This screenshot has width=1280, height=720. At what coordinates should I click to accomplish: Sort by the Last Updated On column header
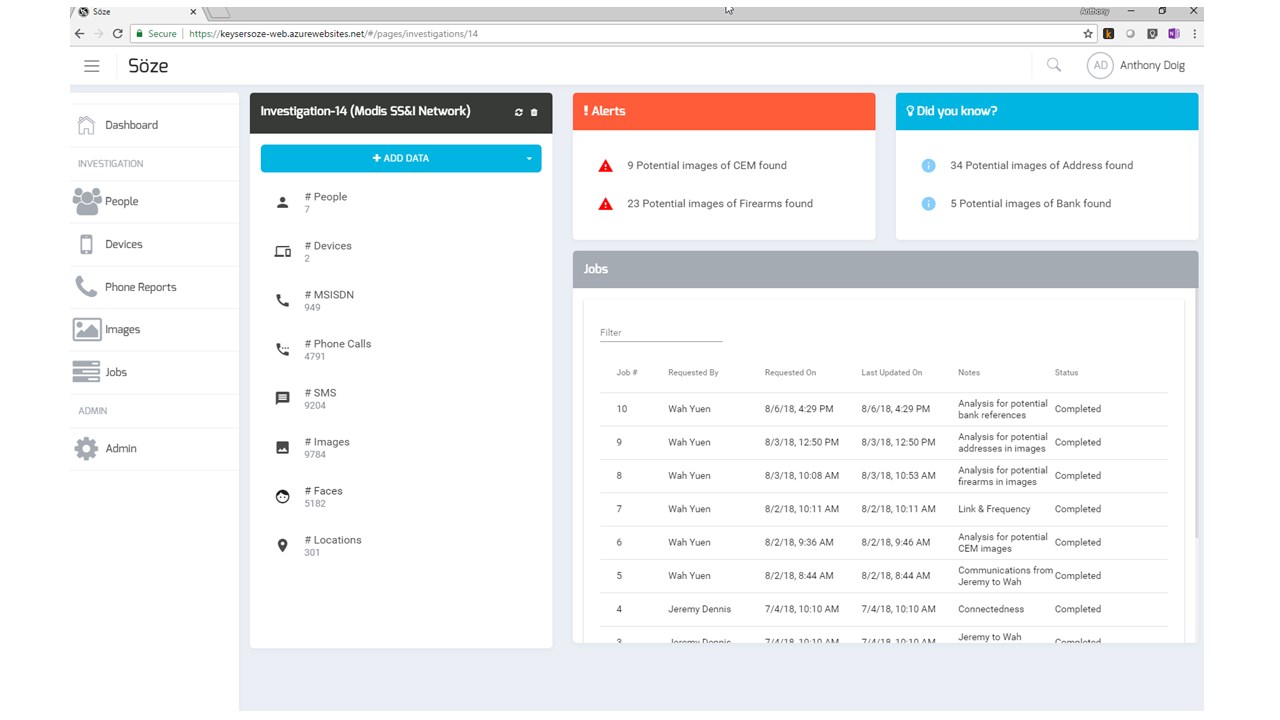coord(892,373)
